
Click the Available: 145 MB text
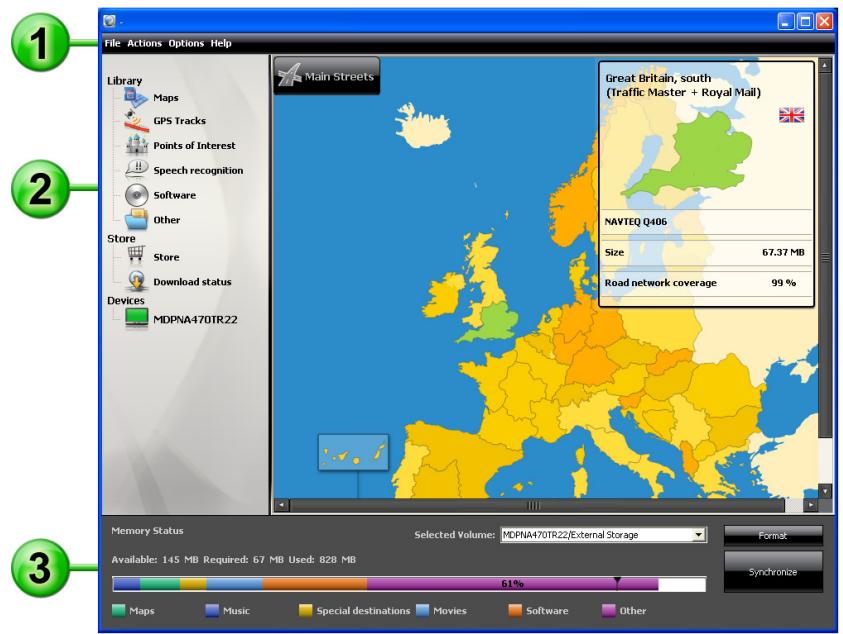point(155,560)
